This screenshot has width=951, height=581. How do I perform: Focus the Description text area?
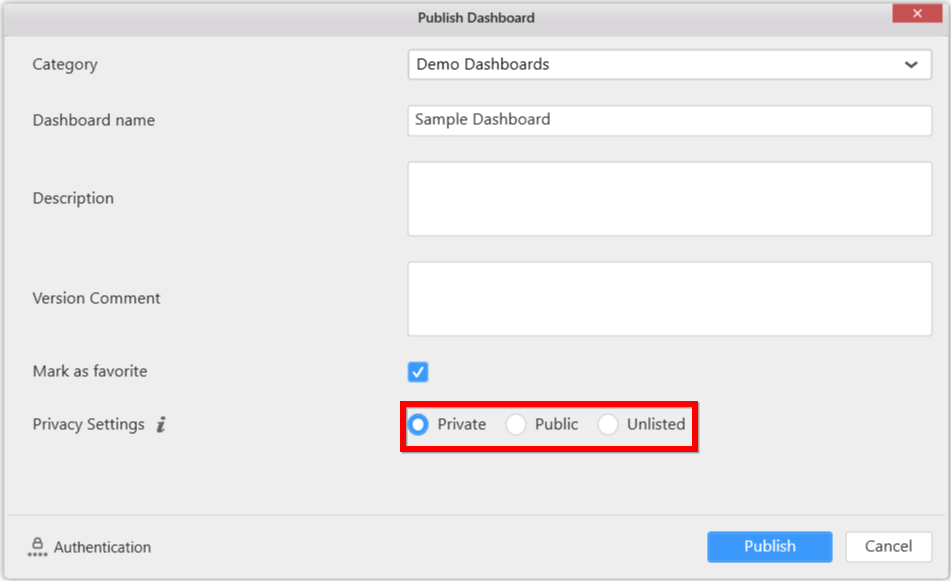click(x=670, y=199)
